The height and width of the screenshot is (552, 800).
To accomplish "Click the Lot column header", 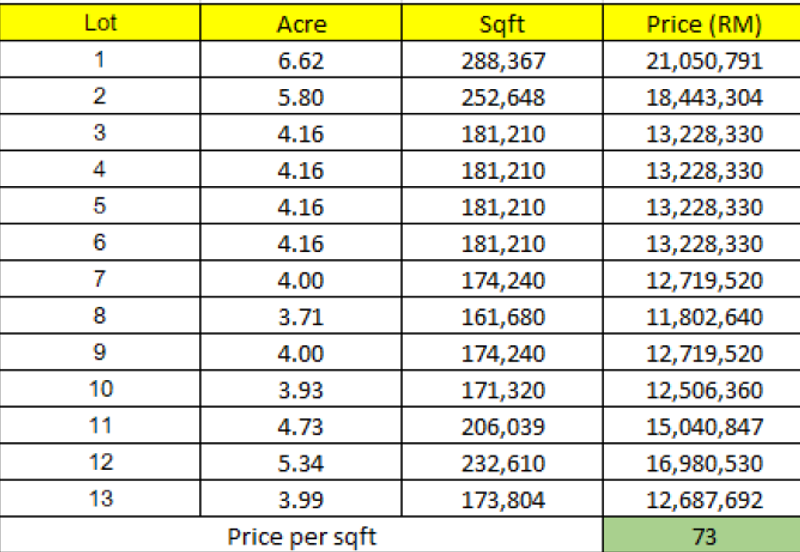I will coord(99,23).
